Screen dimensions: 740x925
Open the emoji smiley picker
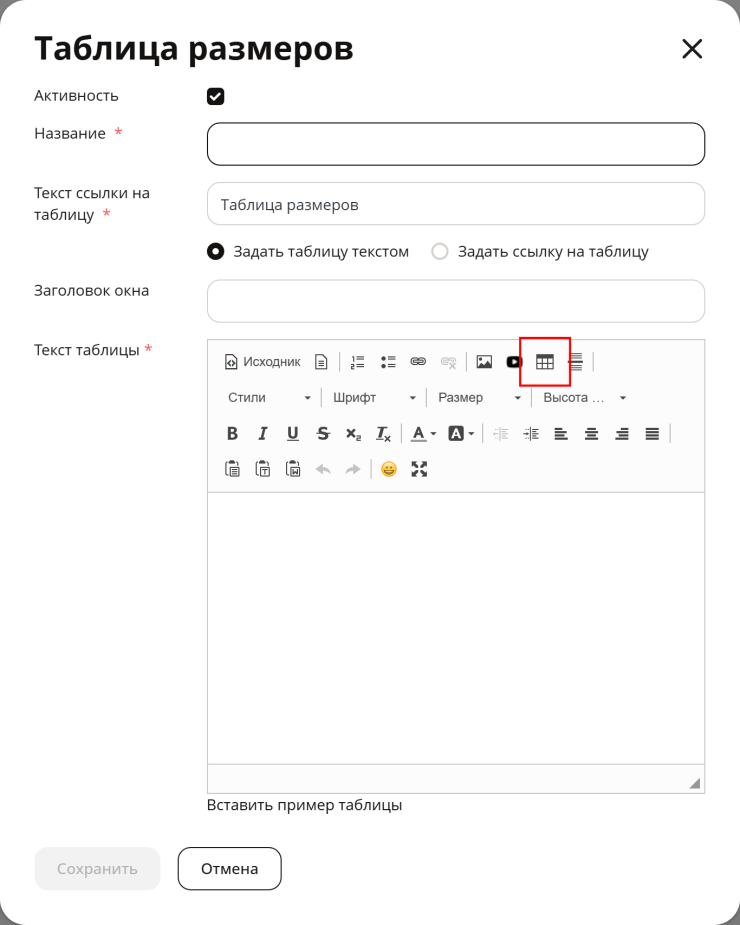click(x=389, y=469)
